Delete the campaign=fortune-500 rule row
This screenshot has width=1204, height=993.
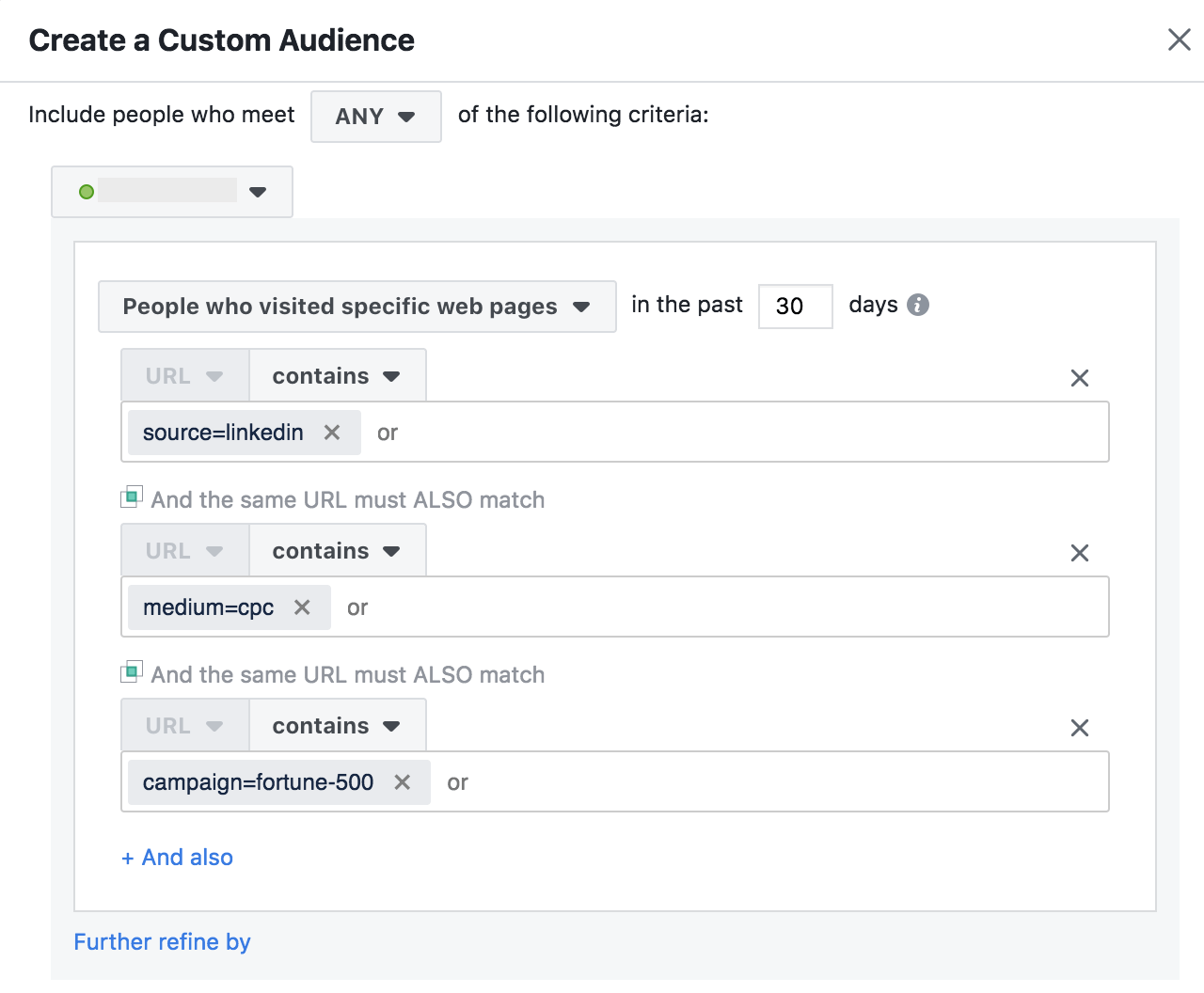[1079, 728]
